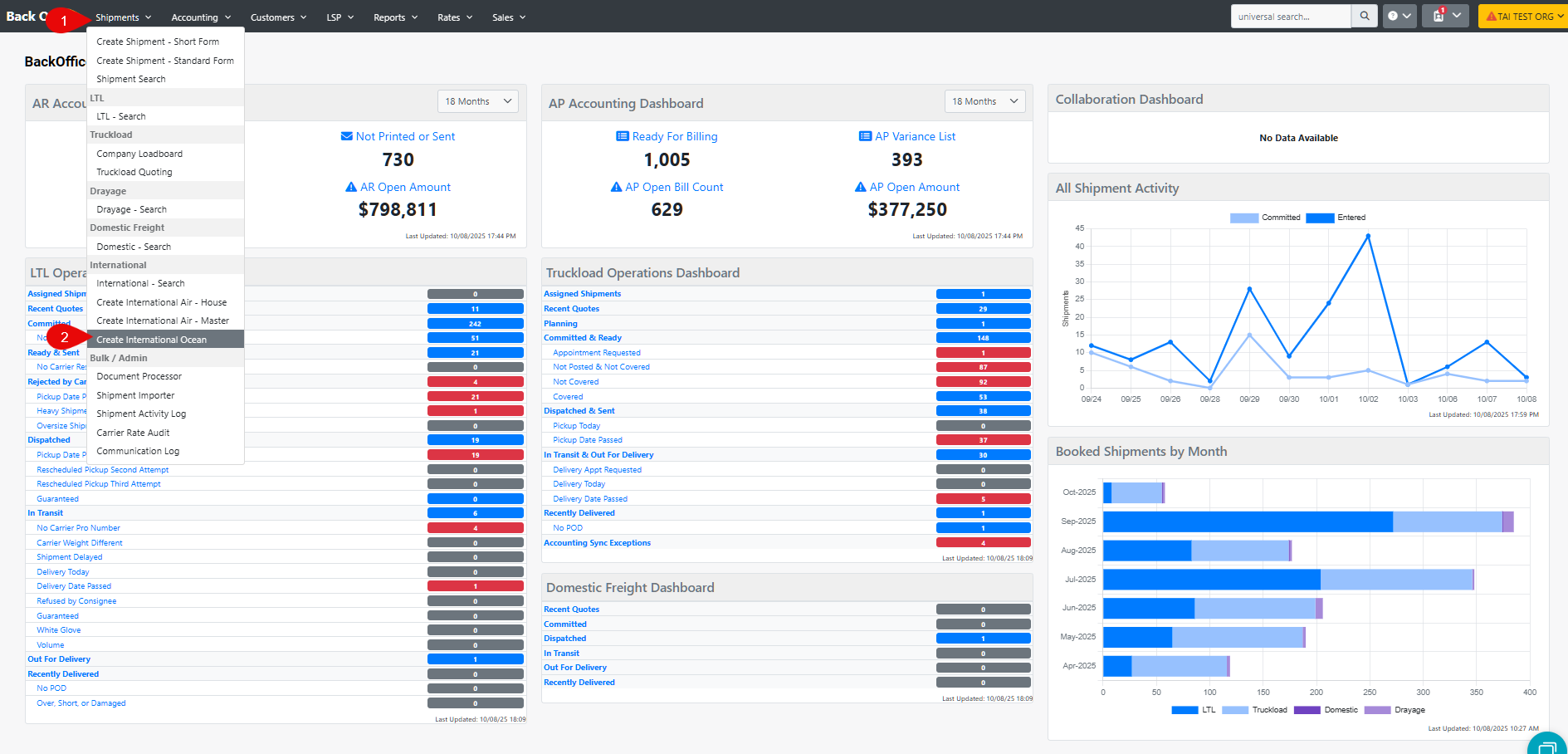Image resolution: width=1568 pixels, height=754 pixels.
Task: Expand the AP dashboard 18 Months dropdown
Action: [984, 101]
